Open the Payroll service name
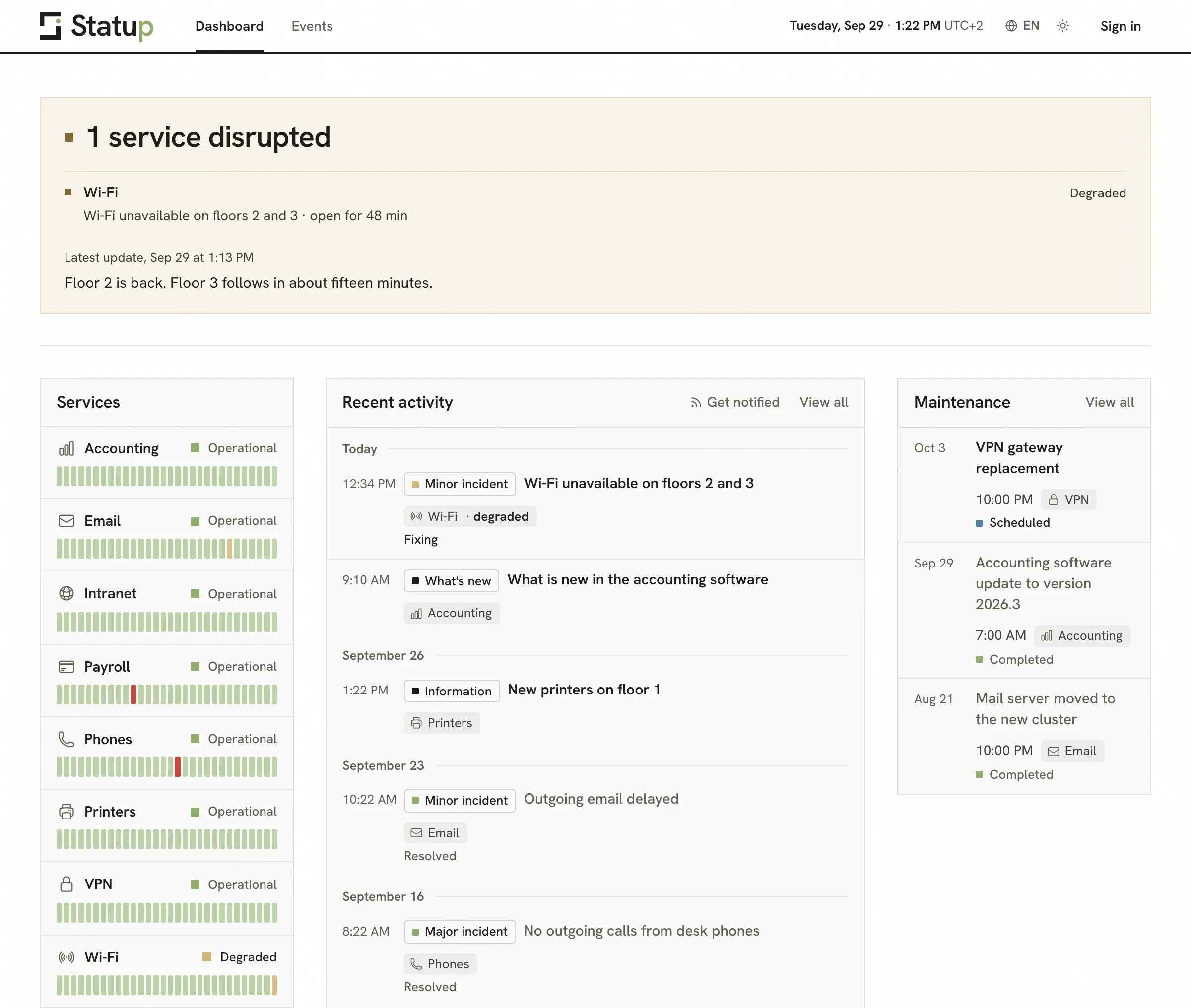Image resolution: width=1191 pixels, height=1008 pixels. 107,667
